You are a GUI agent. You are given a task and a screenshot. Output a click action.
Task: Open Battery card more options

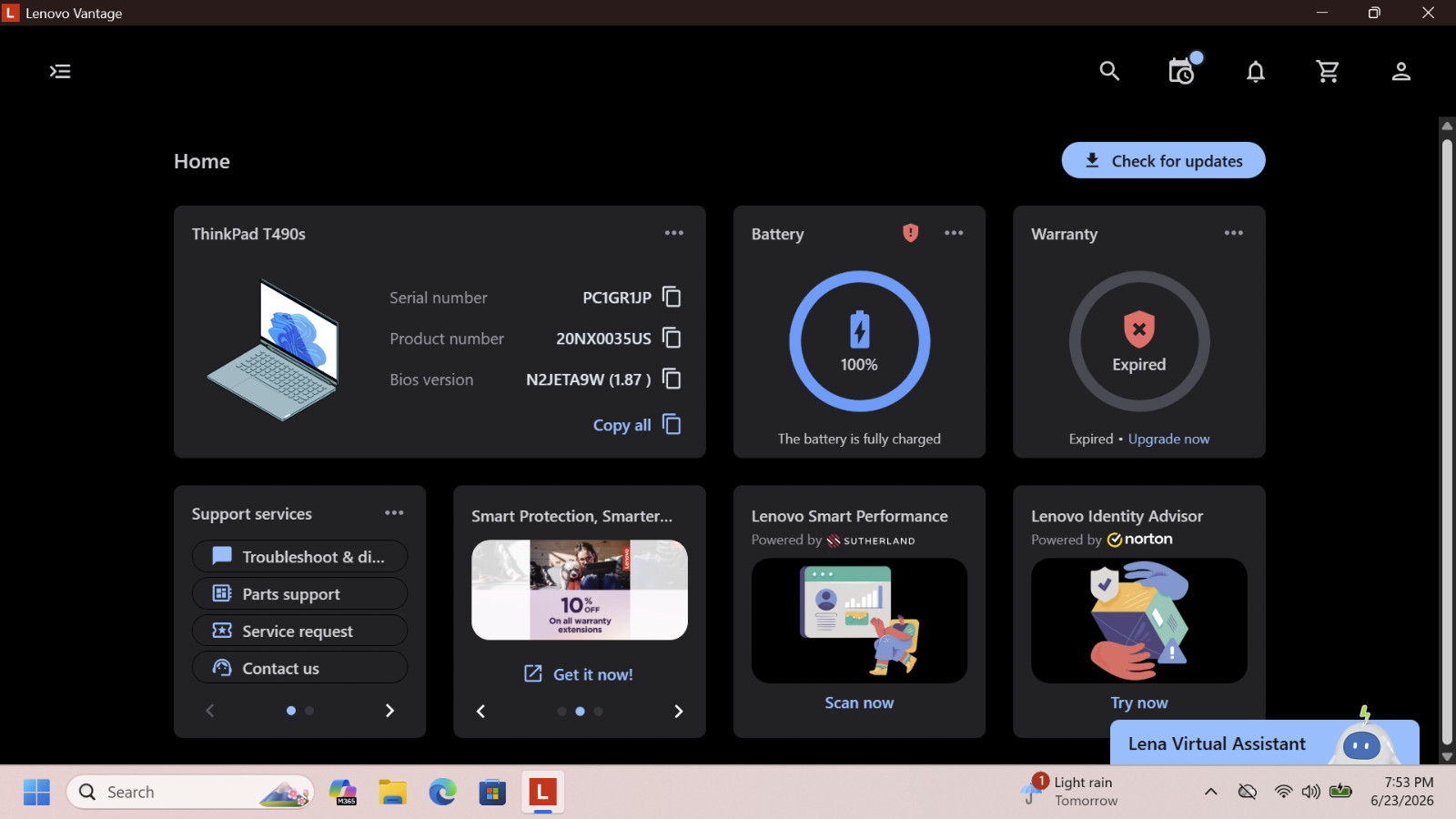point(954,233)
